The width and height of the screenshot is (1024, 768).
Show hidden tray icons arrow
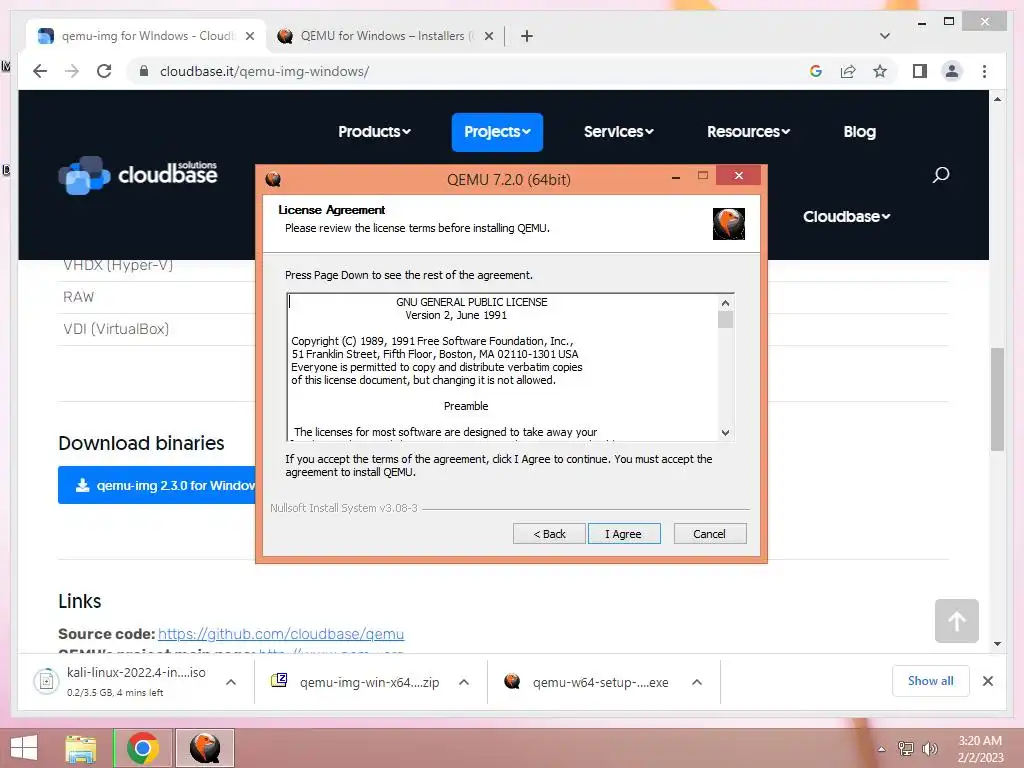pos(882,749)
